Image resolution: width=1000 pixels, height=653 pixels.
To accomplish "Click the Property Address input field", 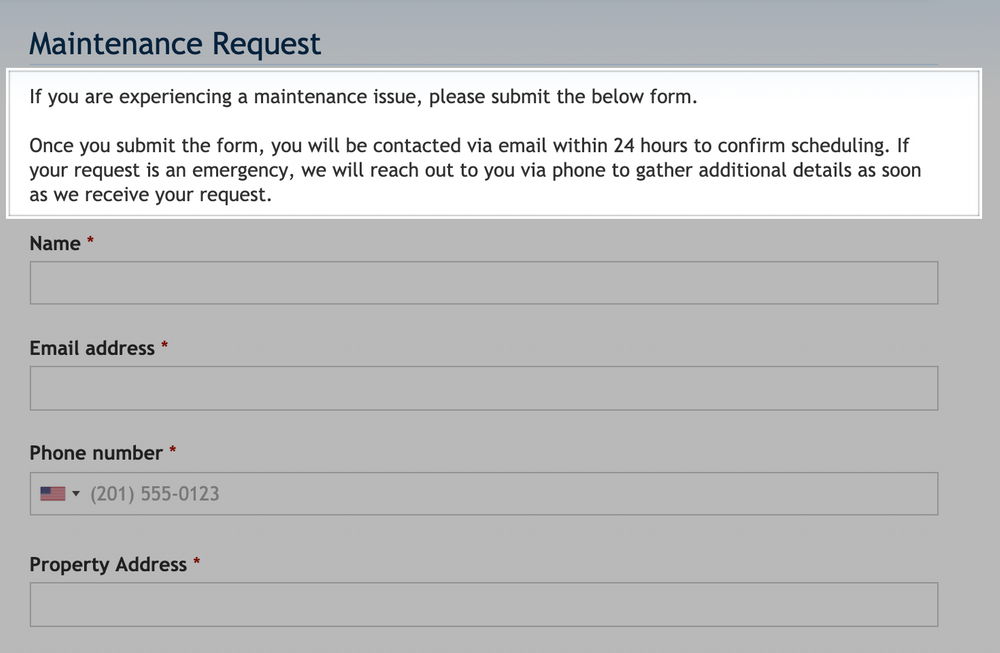I will (x=484, y=603).
